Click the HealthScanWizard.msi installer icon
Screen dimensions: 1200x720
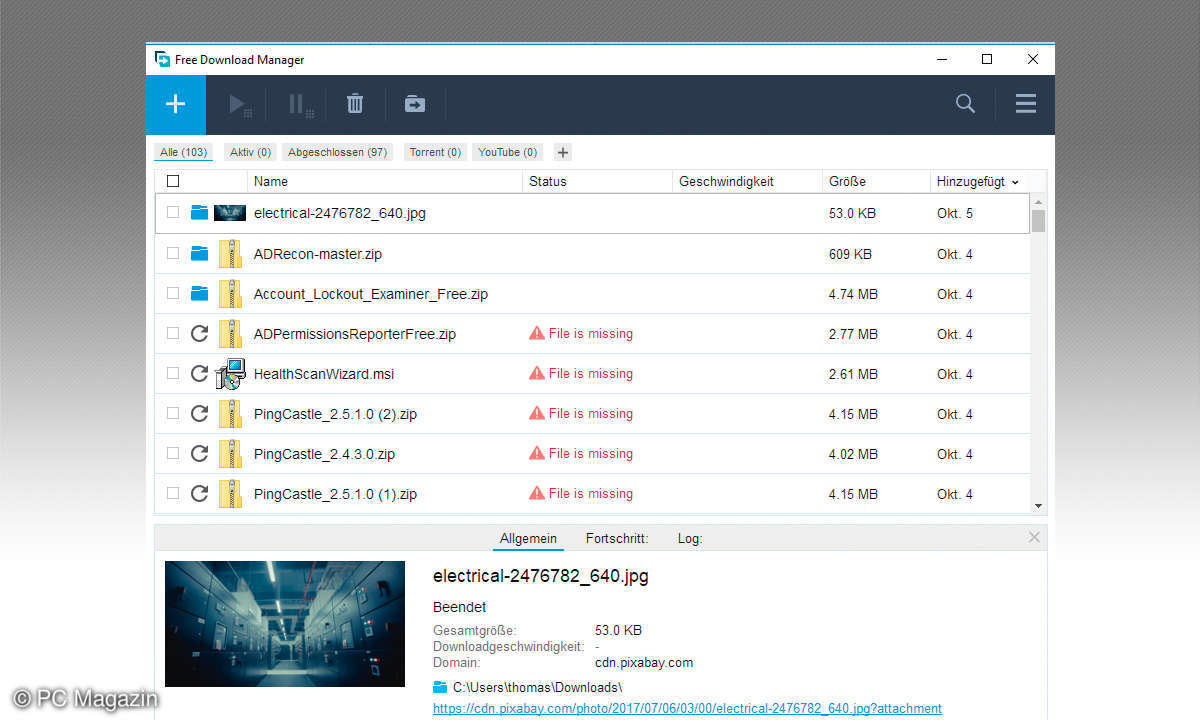(x=230, y=374)
